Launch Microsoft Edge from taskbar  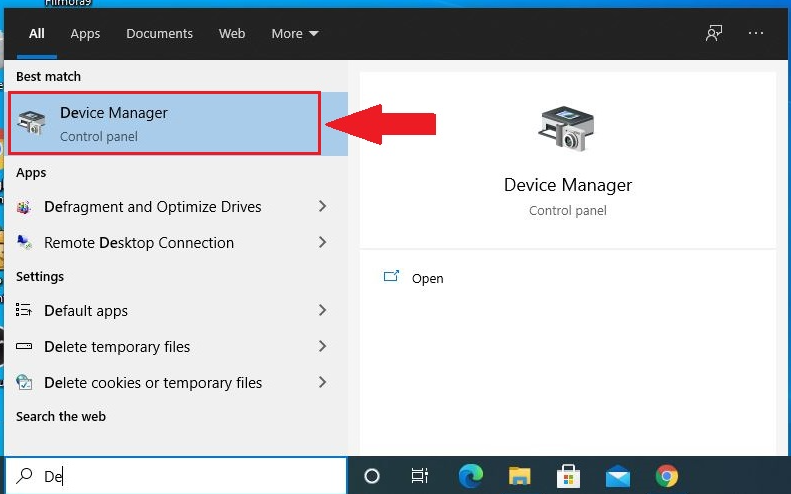(x=471, y=475)
